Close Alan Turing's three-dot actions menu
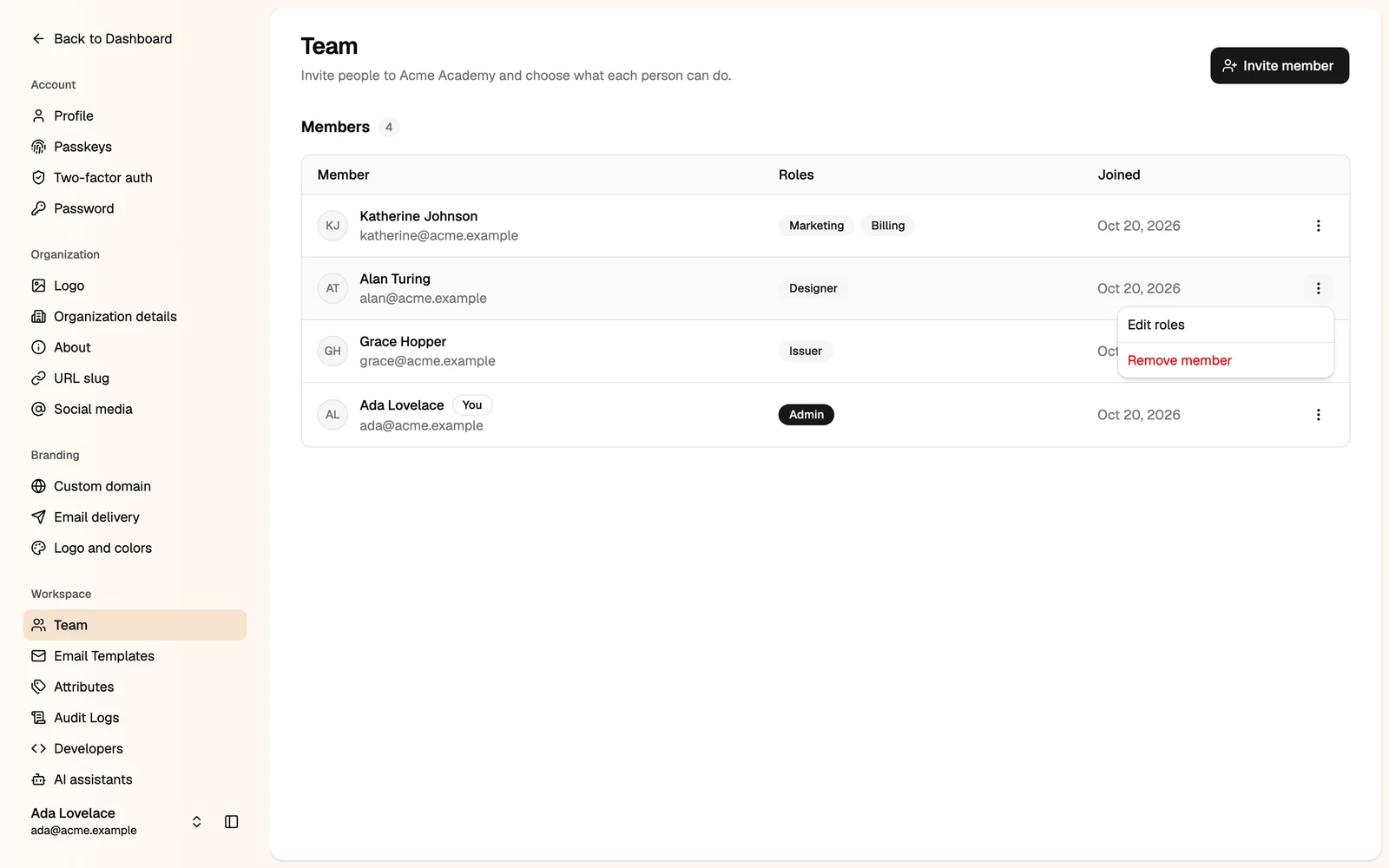This screenshot has width=1389, height=868. point(1318,288)
